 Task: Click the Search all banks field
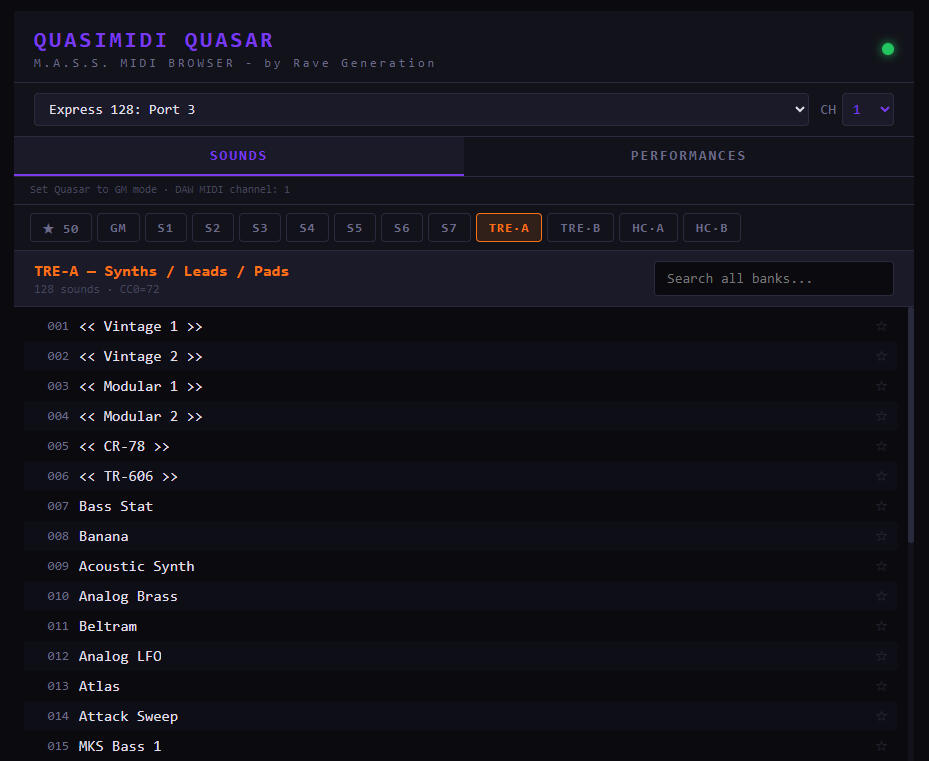tap(773, 279)
